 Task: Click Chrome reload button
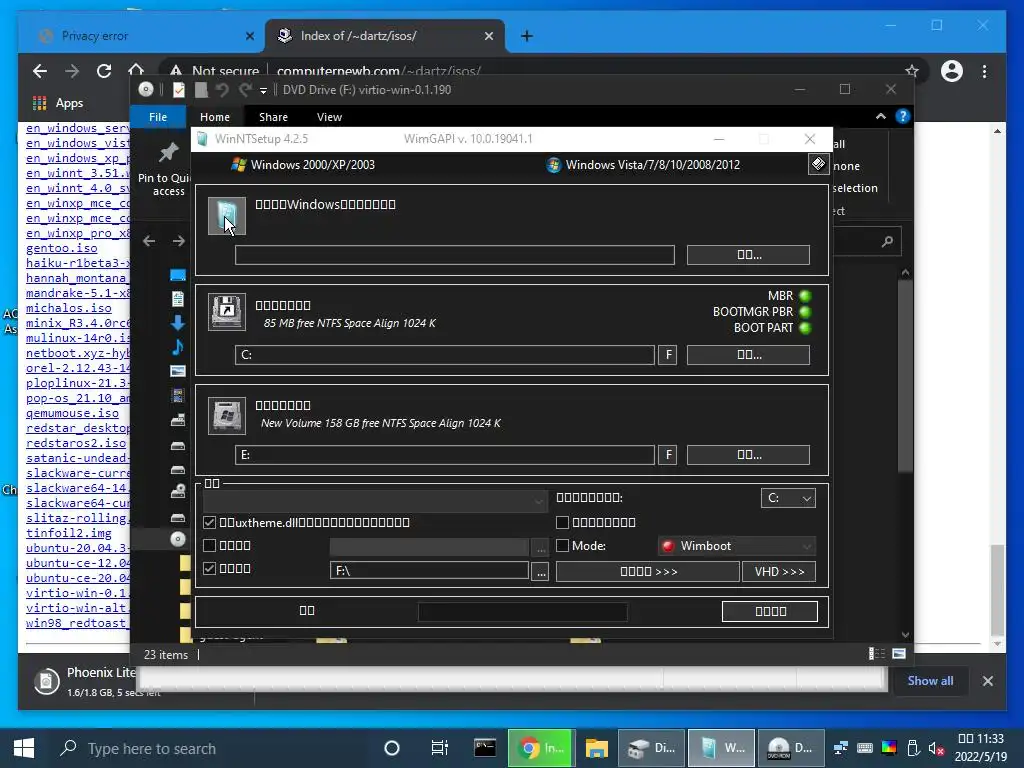[103, 71]
